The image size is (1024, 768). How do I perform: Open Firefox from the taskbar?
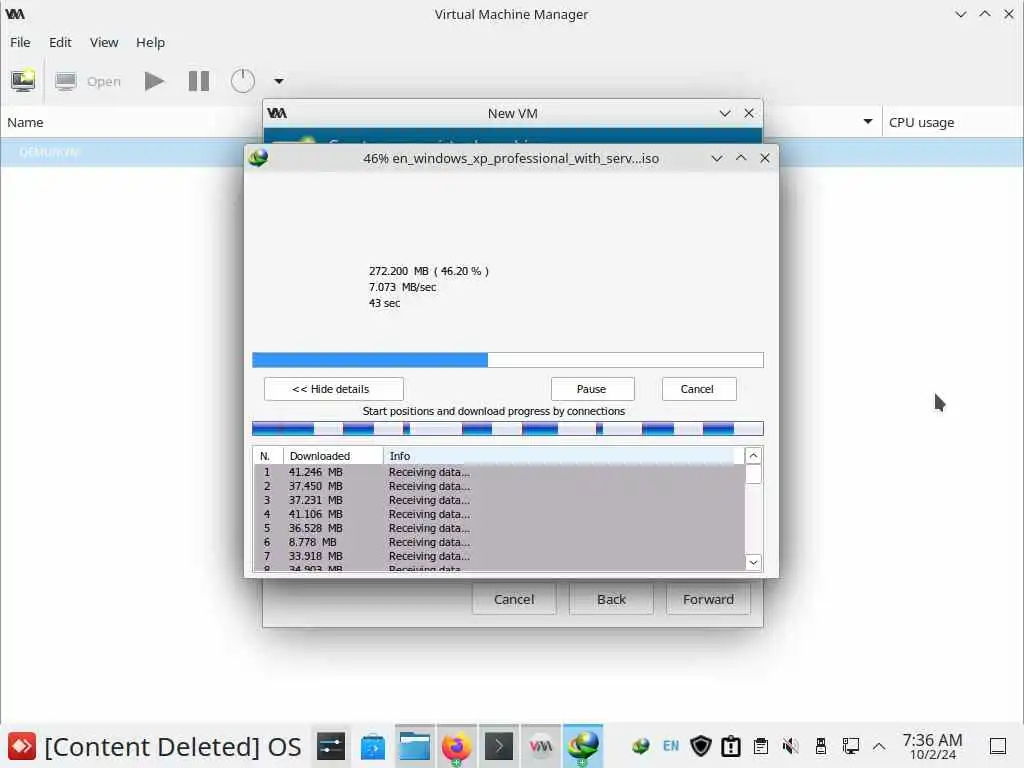(456, 746)
